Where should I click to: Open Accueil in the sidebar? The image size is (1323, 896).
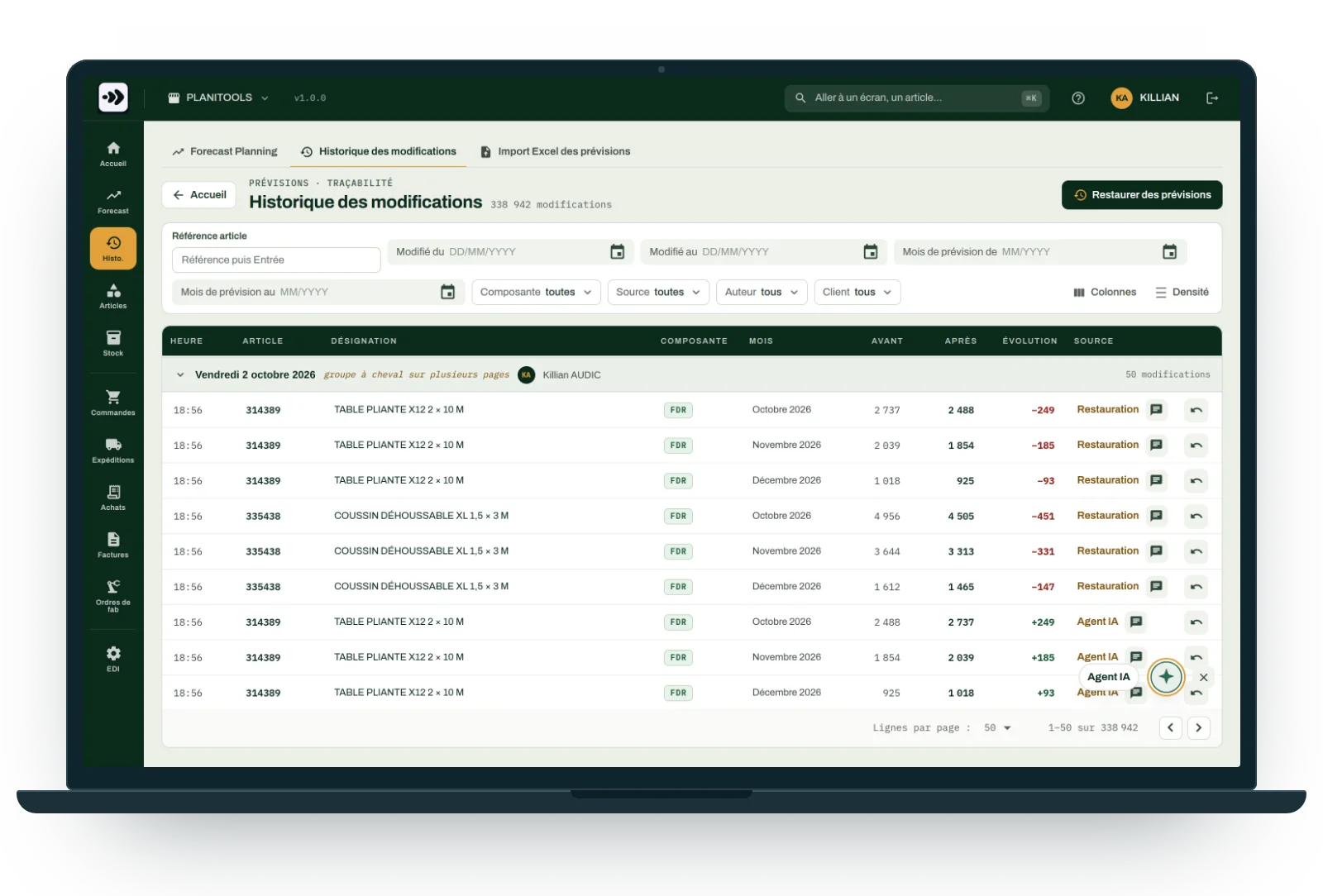click(x=113, y=154)
